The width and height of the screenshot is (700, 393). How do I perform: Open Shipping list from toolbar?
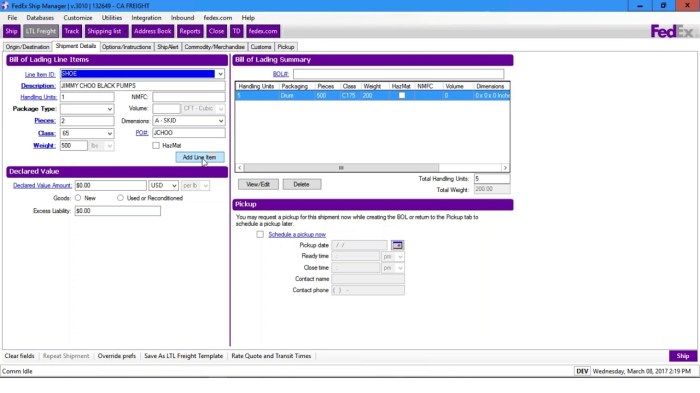point(106,31)
